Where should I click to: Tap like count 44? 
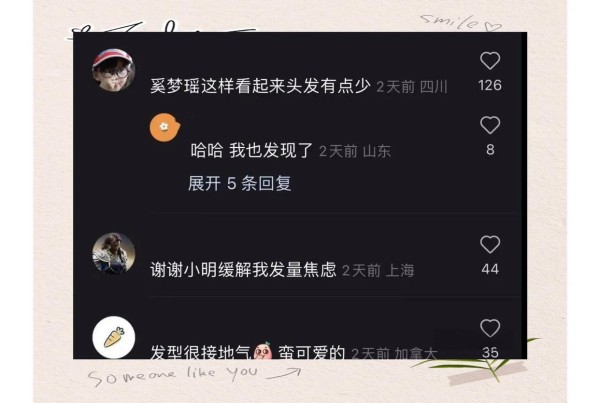click(x=490, y=269)
